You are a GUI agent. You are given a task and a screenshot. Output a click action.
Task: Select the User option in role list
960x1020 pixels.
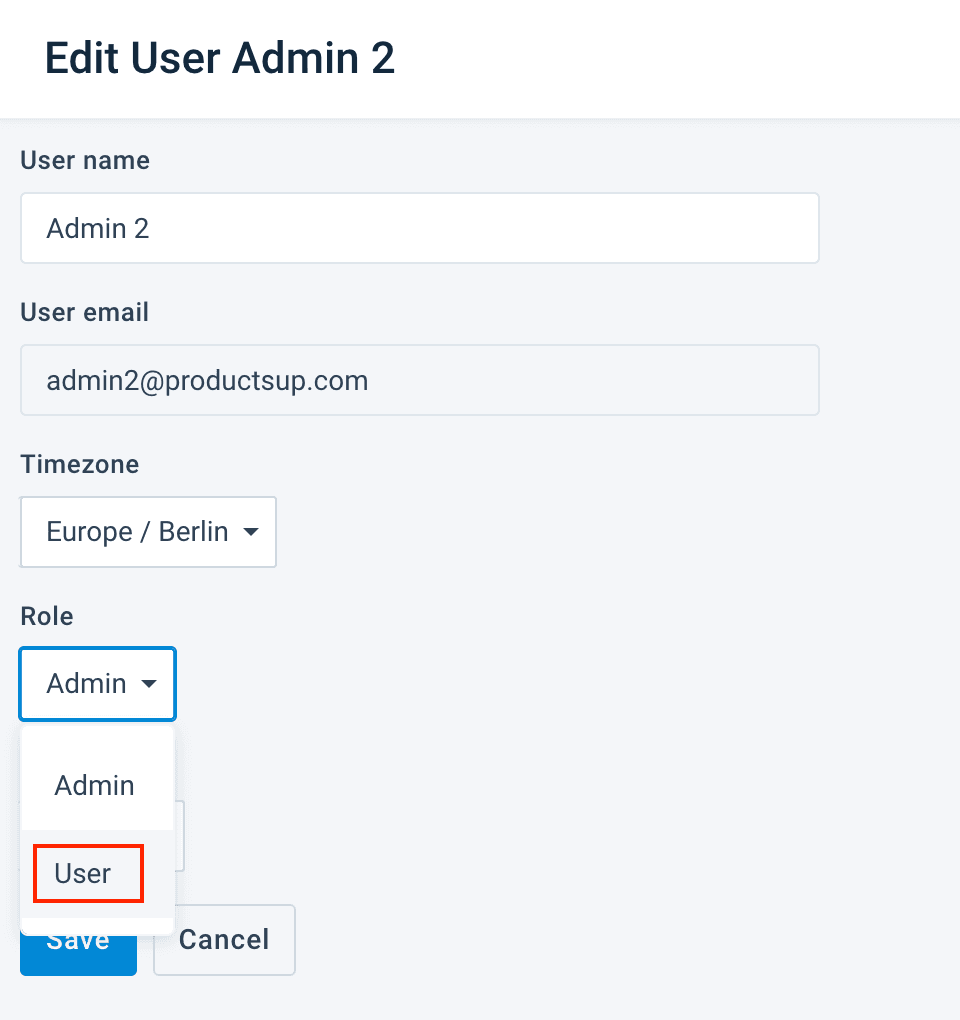pyautogui.click(x=84, y=873)
